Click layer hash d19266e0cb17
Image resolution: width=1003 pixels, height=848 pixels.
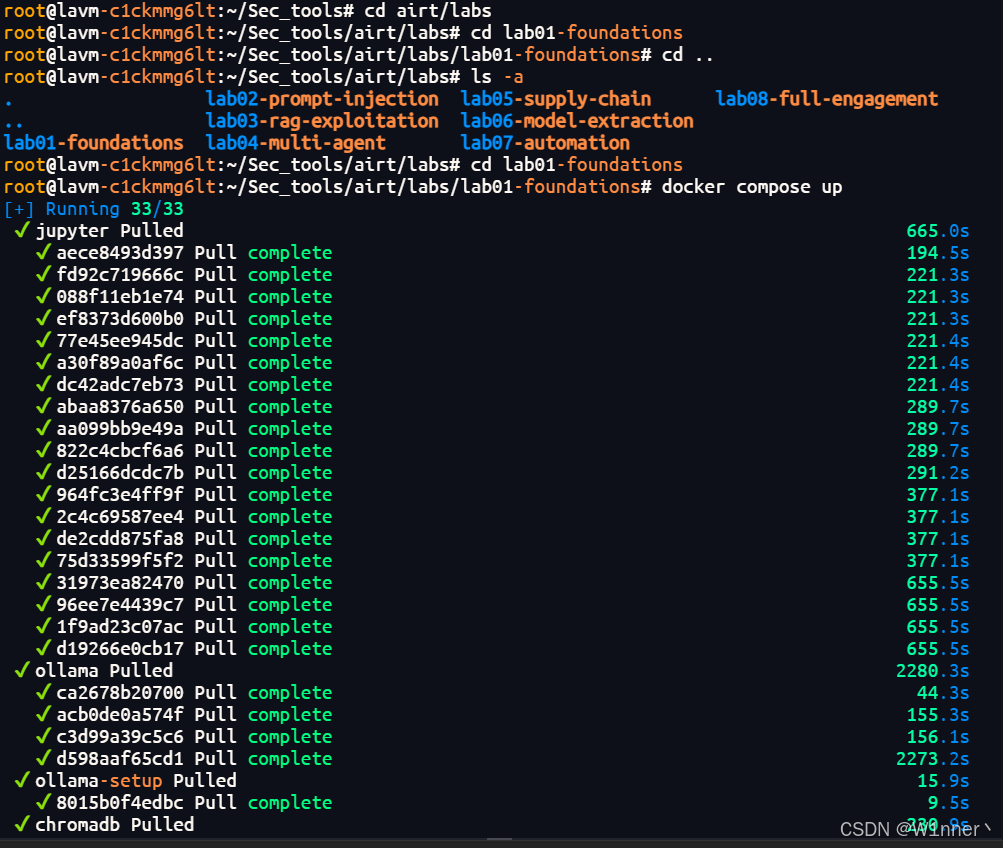[x=120, y=648]
